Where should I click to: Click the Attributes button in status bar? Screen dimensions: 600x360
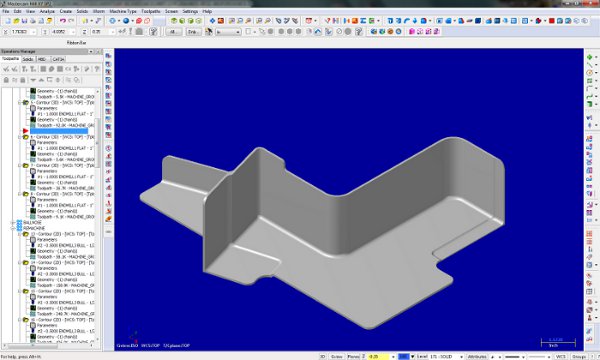click(x=477, y=357)
